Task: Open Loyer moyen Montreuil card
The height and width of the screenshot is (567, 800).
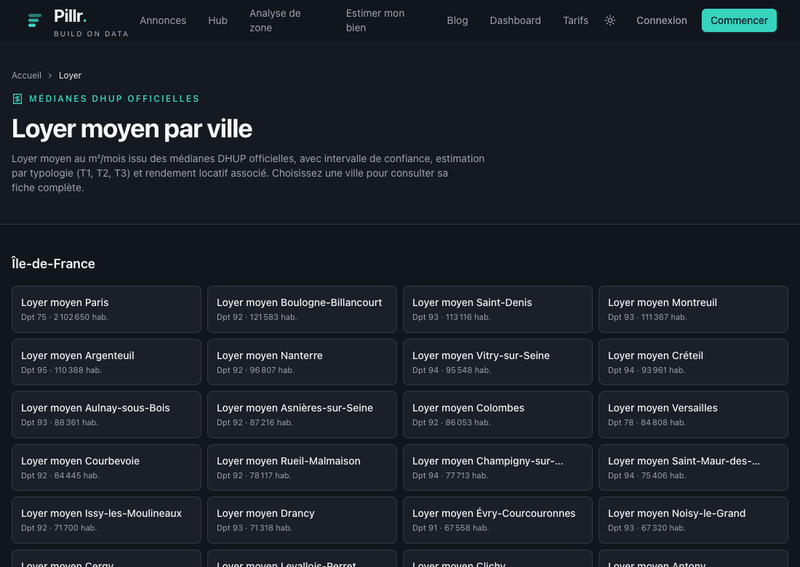Action: click(693, 309)
